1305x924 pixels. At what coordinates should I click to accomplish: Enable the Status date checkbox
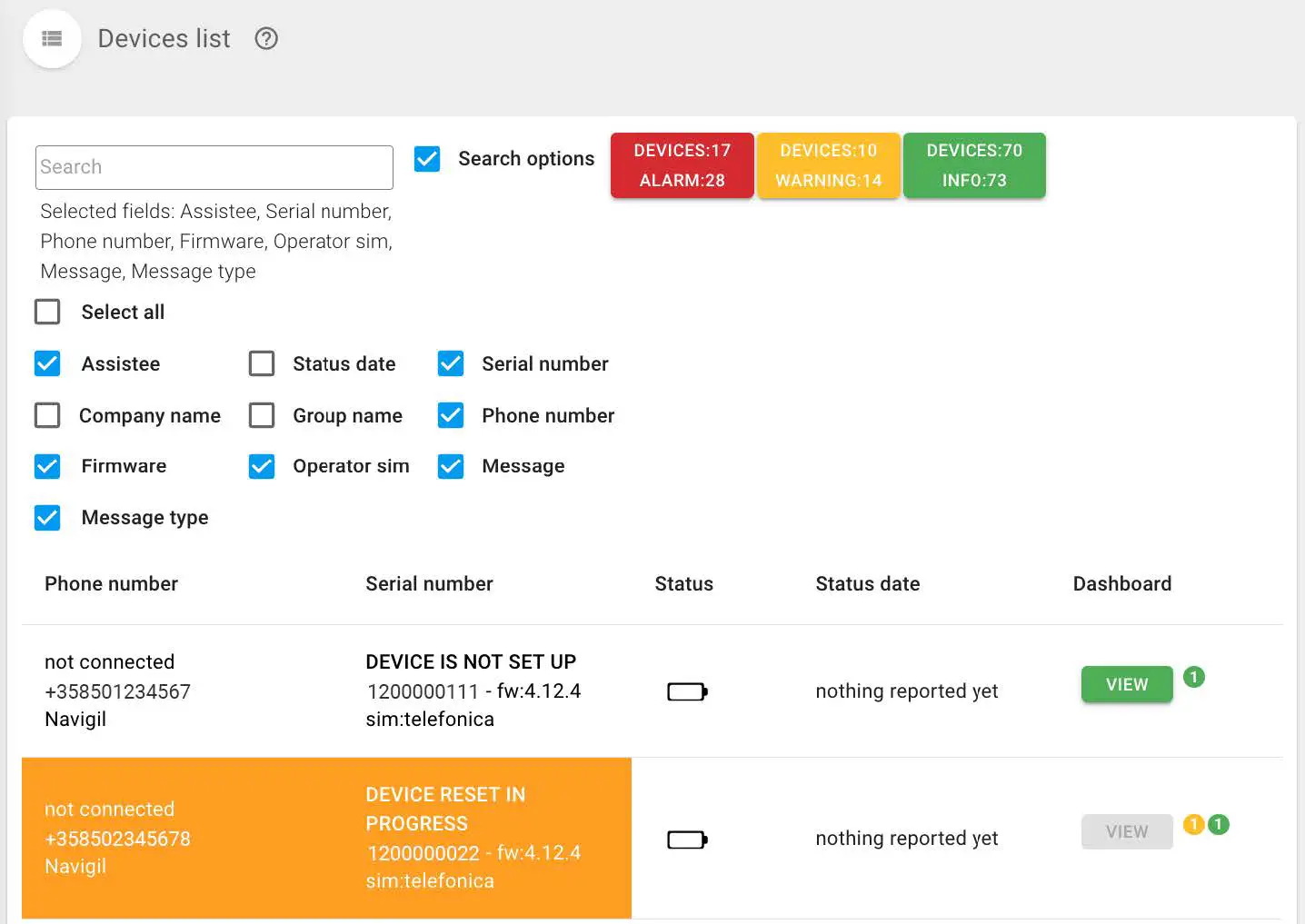262,364
